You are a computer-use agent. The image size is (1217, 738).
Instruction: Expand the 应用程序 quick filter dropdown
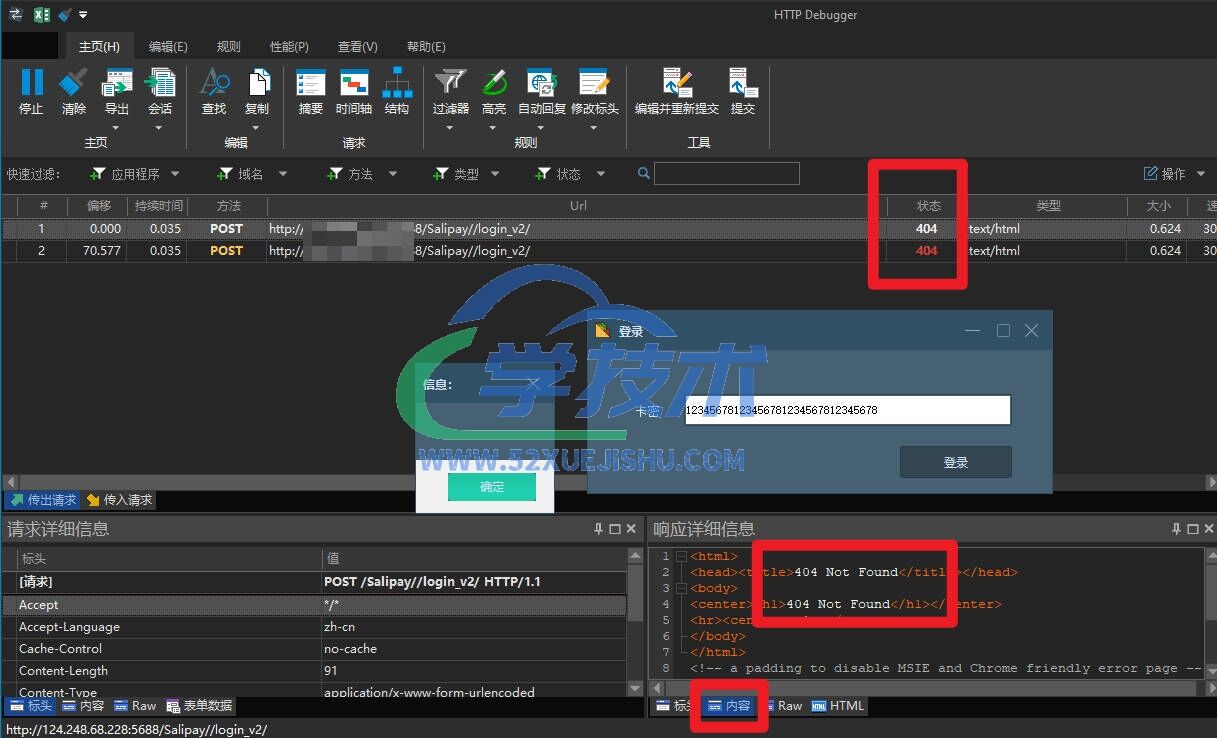point(136,174)
